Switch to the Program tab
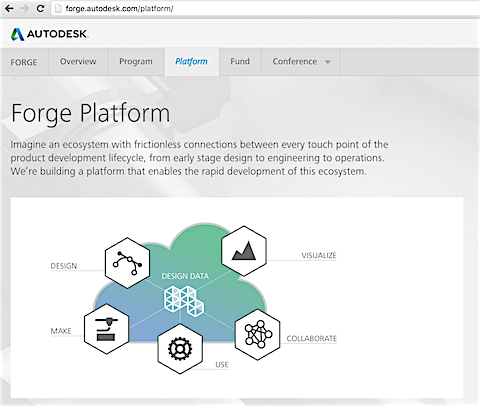The width and height of the screenshot is (480, 406). coord(136,62)
